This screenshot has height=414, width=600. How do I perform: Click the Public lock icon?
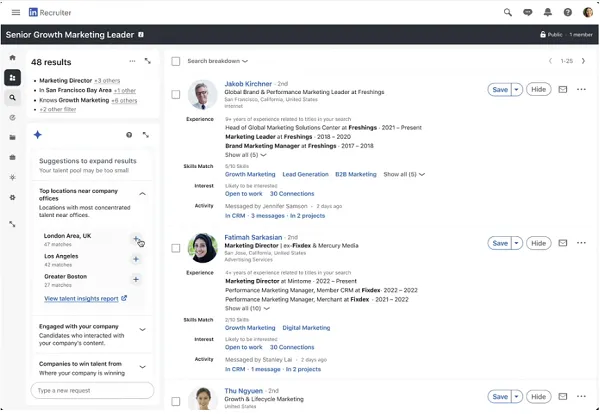click(543, 34)
